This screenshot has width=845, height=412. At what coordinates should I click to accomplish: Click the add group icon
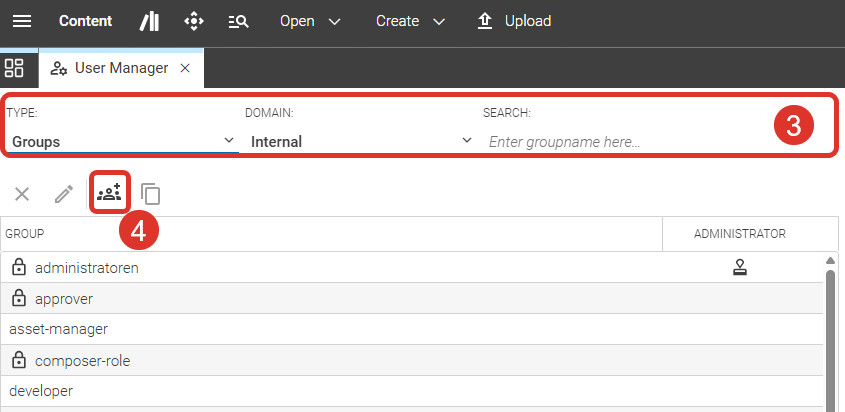pyautogui.click(x=109, y=193)
